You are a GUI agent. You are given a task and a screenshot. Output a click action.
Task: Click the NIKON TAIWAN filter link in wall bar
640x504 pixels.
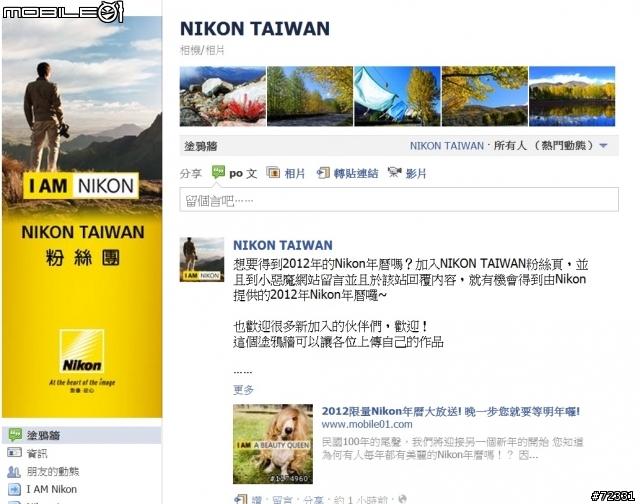coord(447,146)
